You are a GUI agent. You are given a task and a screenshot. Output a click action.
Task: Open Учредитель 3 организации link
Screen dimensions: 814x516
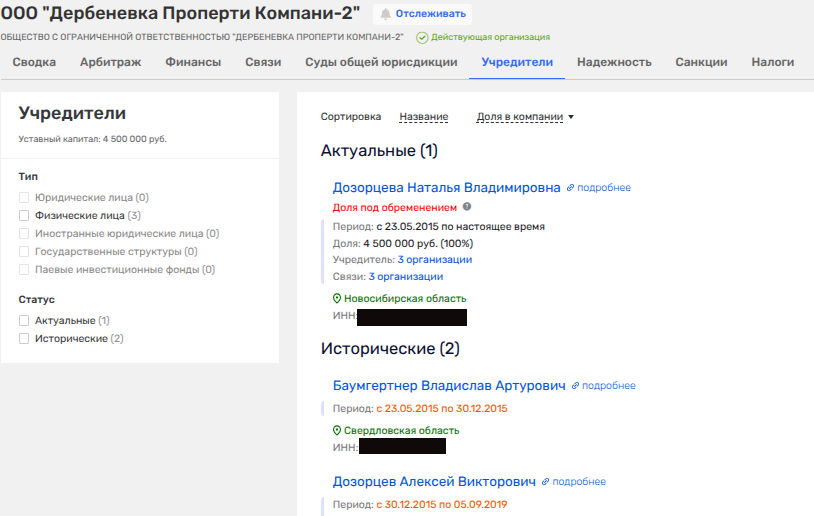434,259
